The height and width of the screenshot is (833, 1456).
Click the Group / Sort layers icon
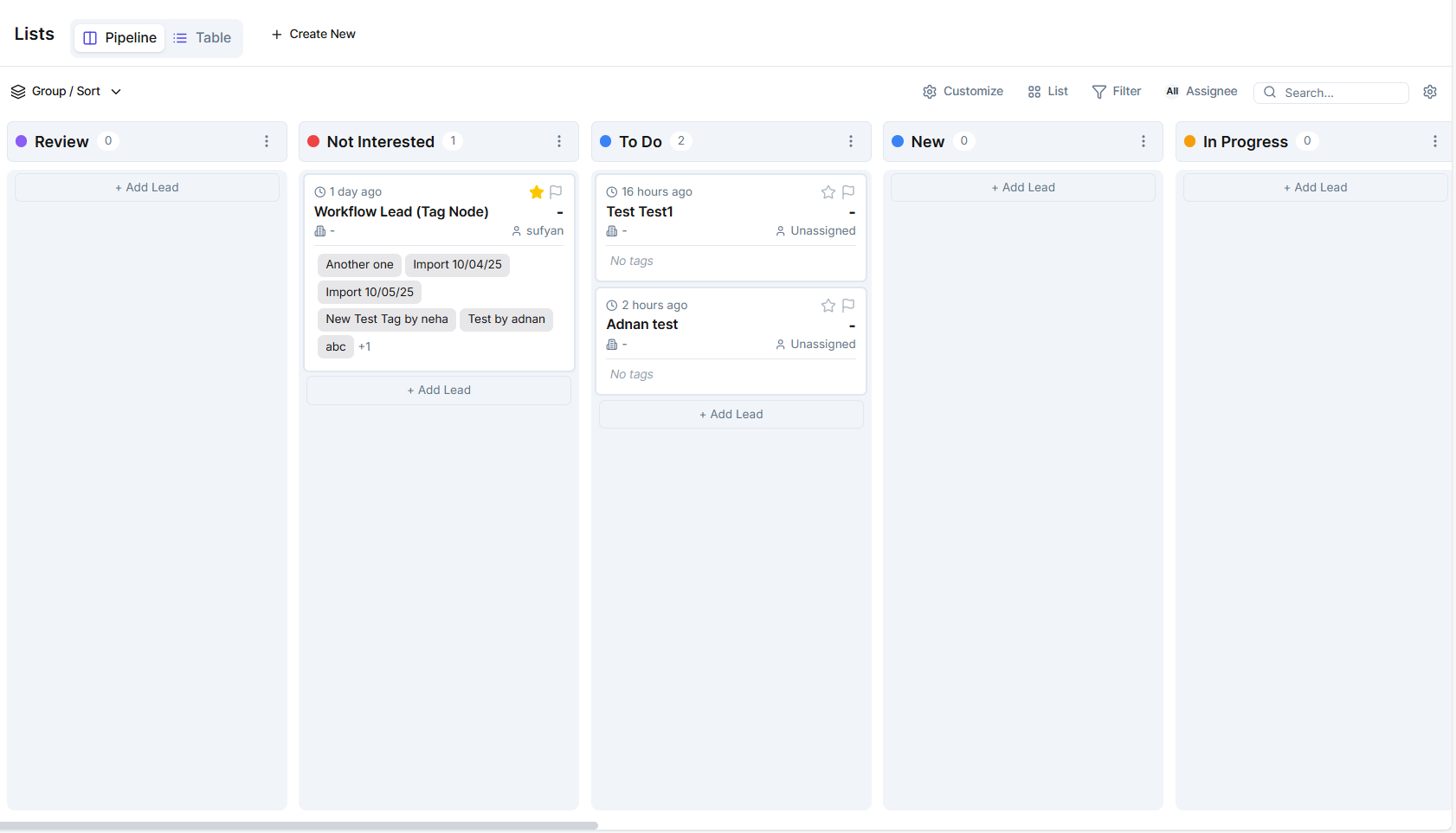click(x=18, y=92)
